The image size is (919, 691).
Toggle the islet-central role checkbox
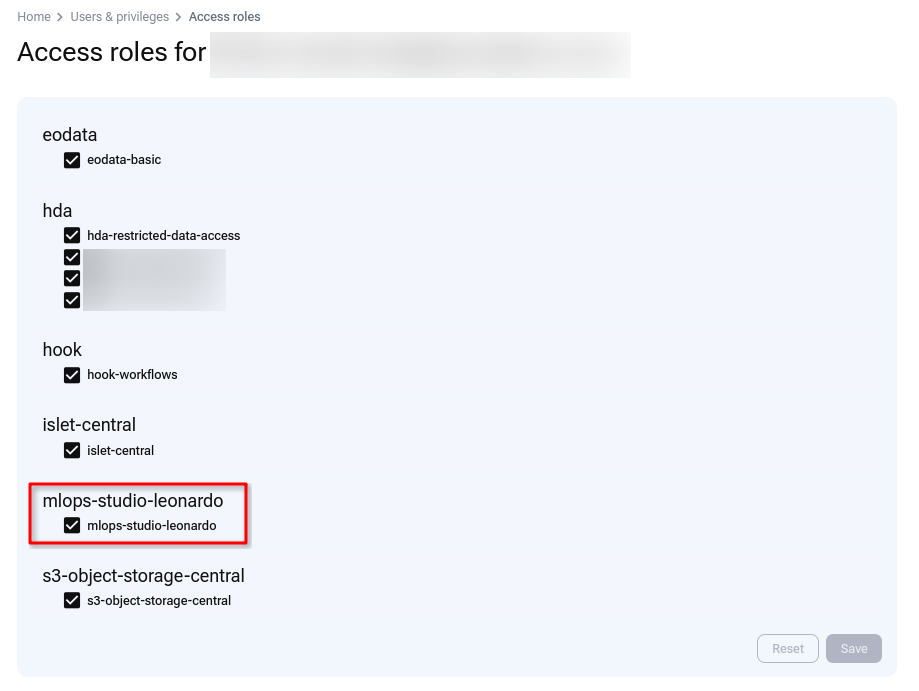coord(72,450)
